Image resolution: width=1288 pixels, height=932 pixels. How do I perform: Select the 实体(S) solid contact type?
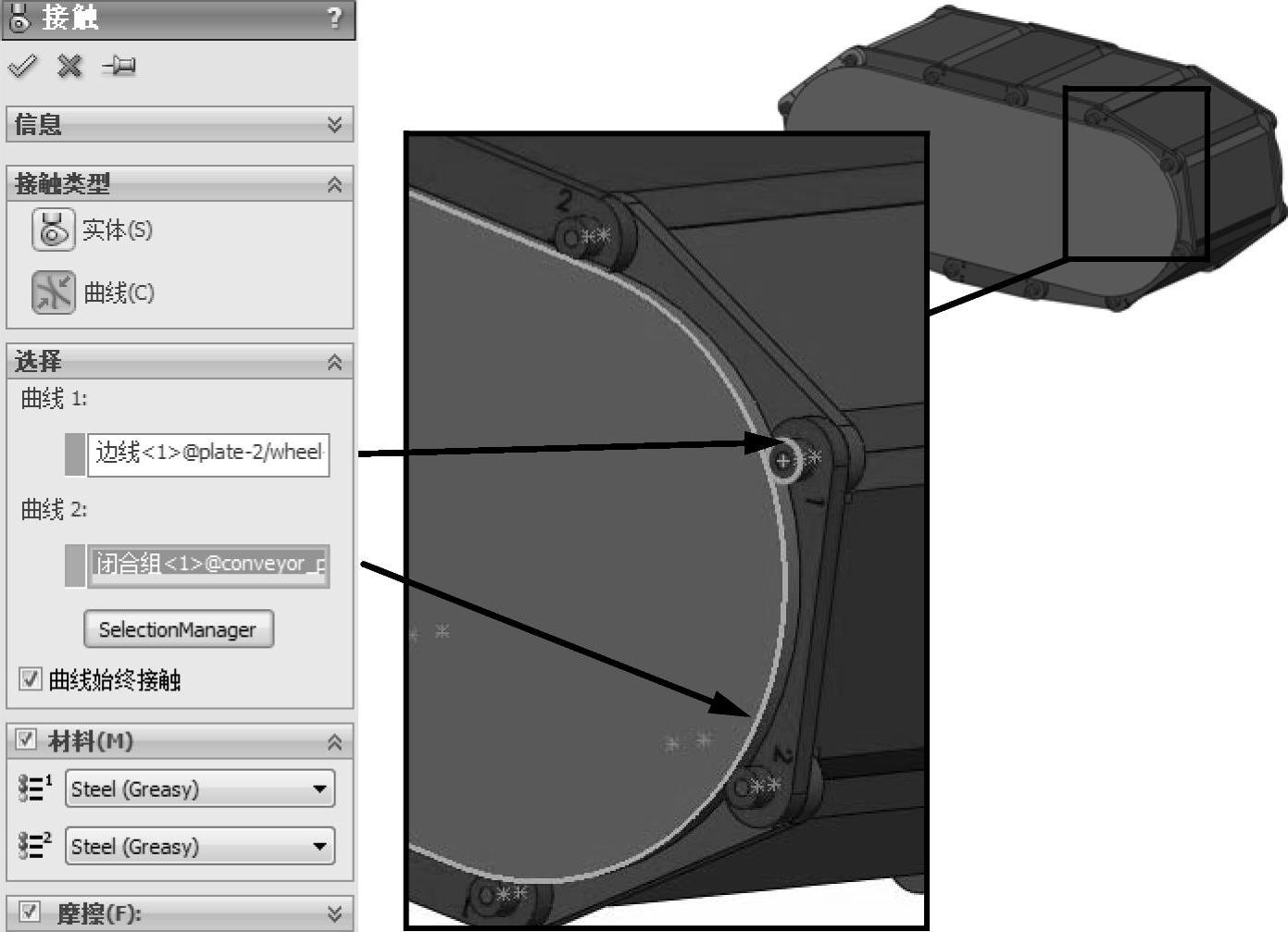(53, 230)
